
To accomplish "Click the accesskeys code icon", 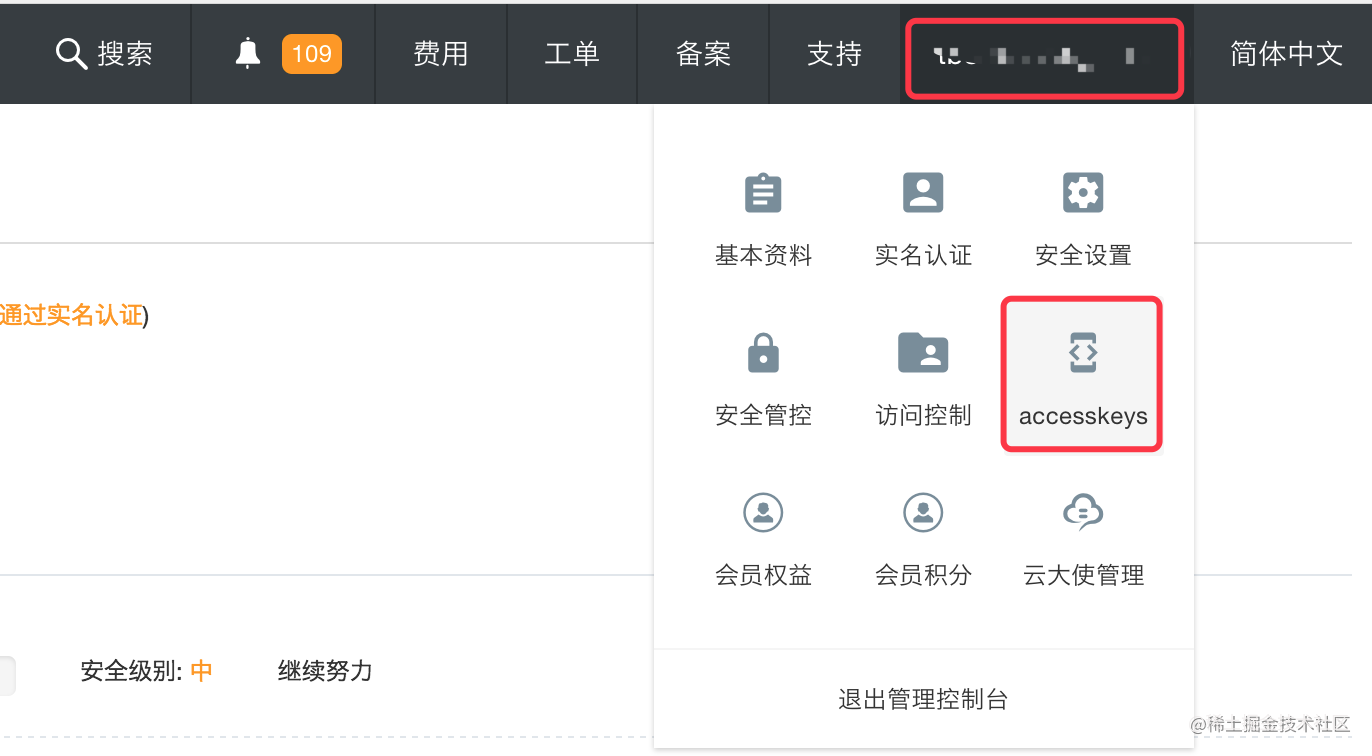I will (x=1083, y=353).
